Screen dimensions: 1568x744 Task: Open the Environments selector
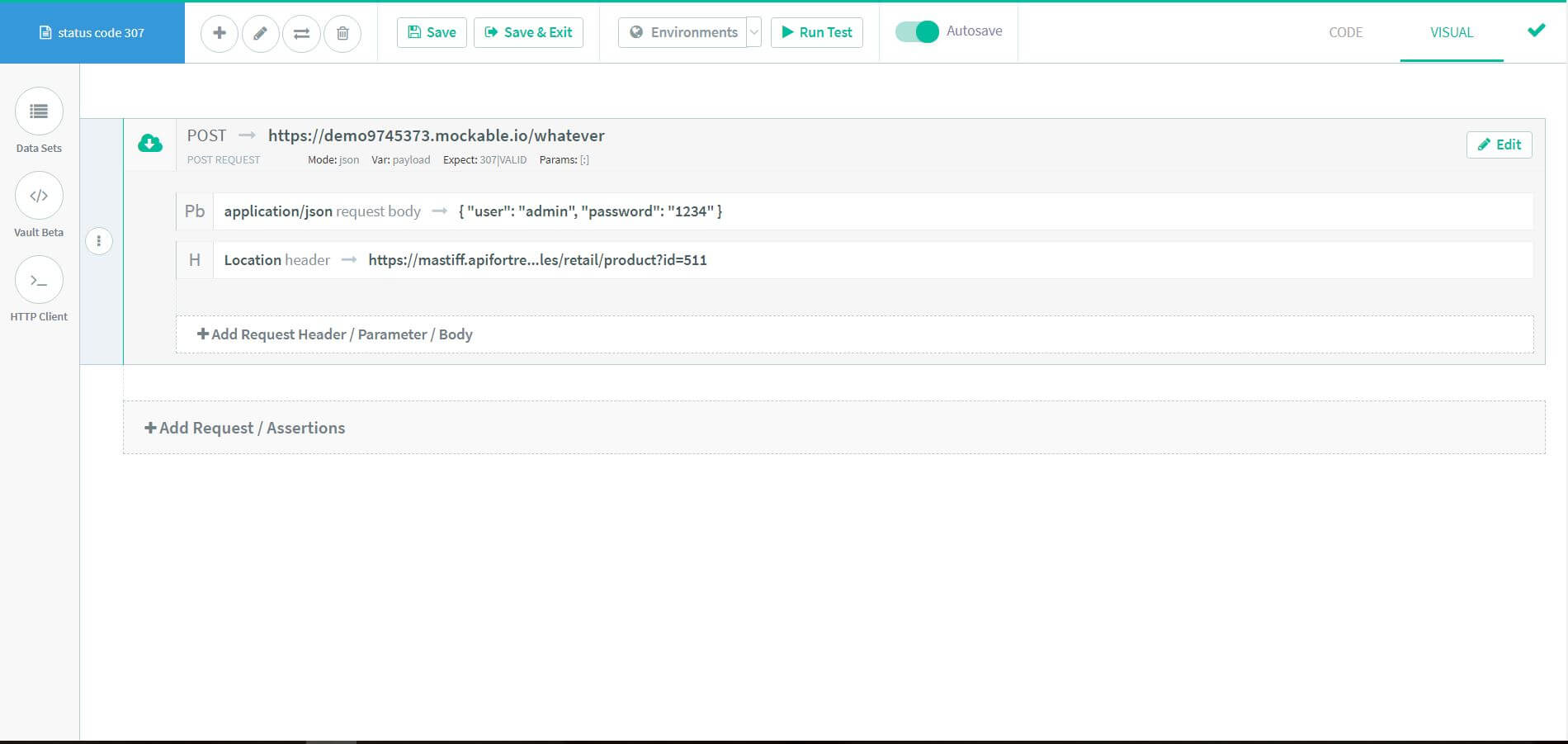coord(683,33)
